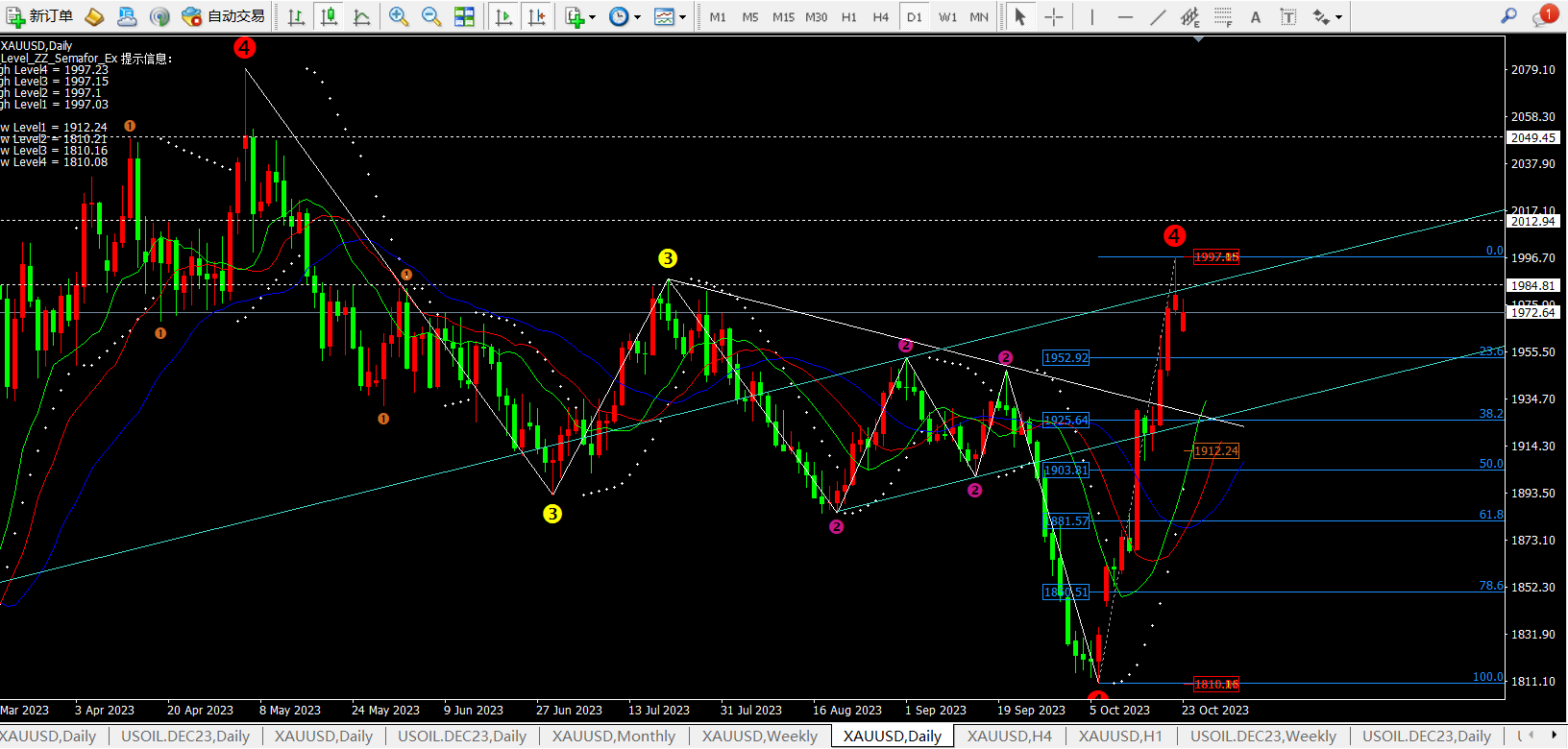Open a new order with 新订单 button
Image resolution: width=1568 pixels, height=749 pixels.
pos(39,16)
